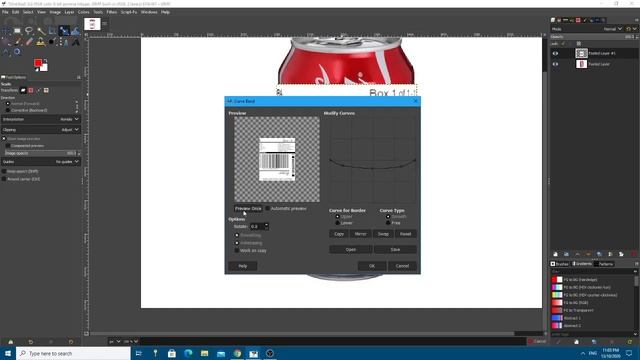The height and width of the screenshot is (360, 640).
Task: Click the Preview Once button
Action: (x=248, y=209)
